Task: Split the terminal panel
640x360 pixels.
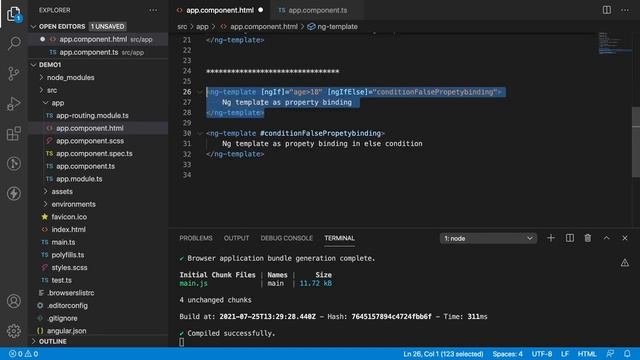Action: pos(569,238)
